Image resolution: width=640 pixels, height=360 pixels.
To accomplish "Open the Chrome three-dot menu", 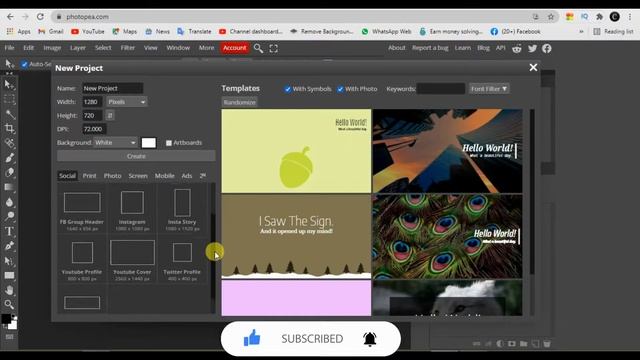I will click(x=630, y=17).
